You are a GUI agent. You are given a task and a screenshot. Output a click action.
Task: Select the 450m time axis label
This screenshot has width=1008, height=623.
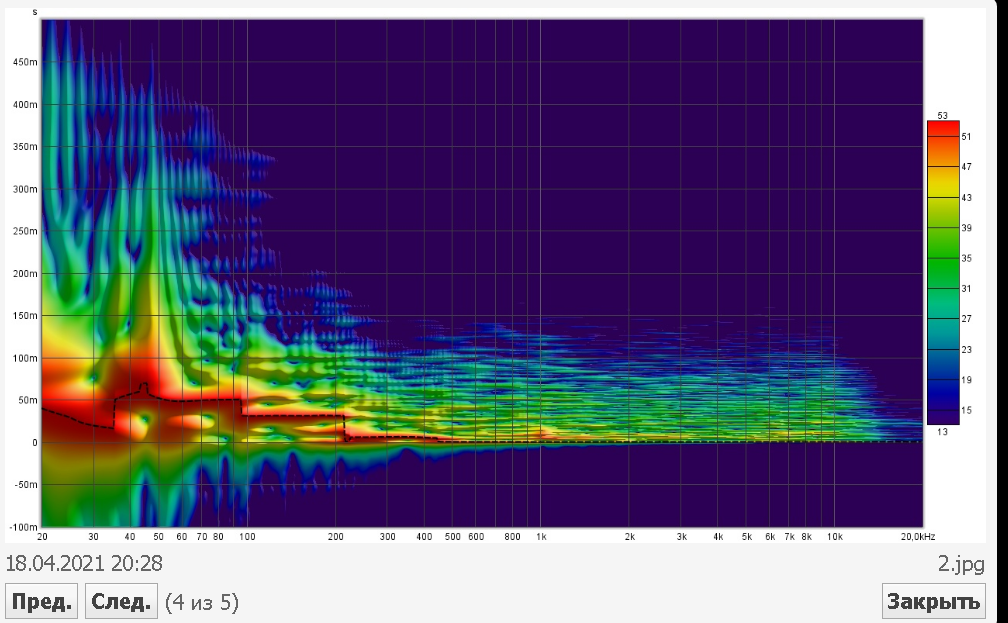point(26,62)
